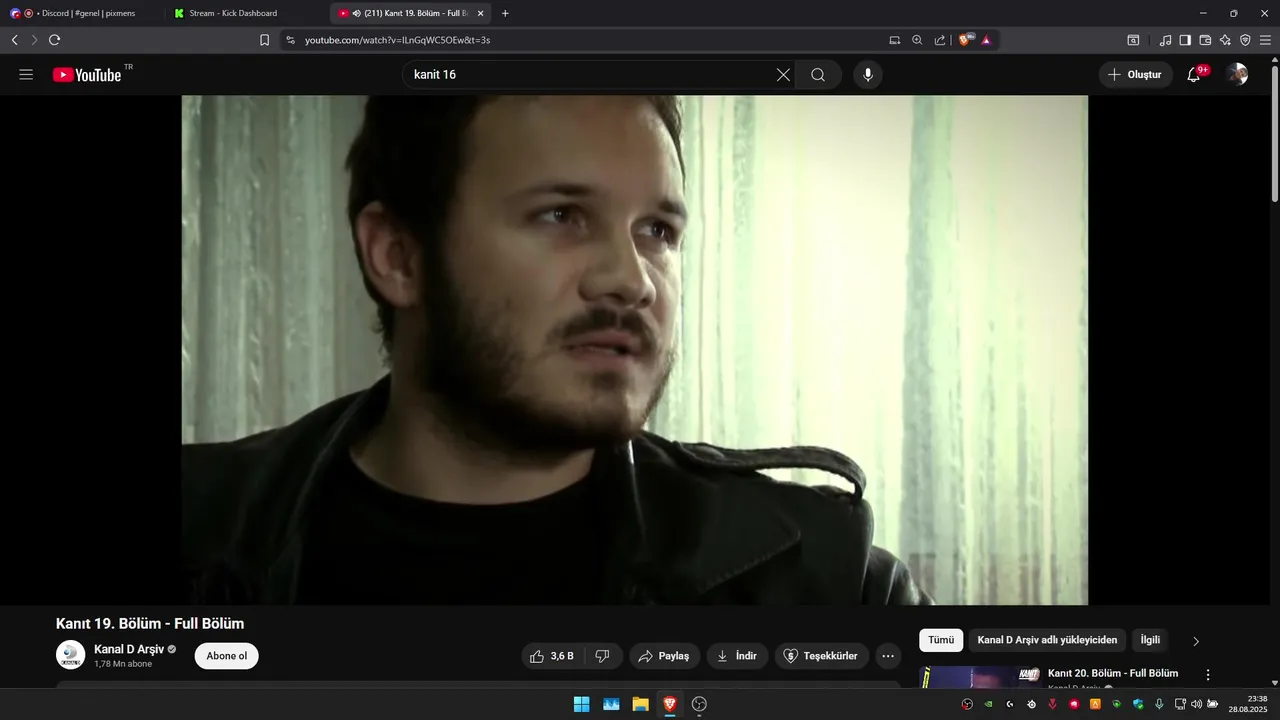Go forward in browser history
1280x720 pixels.
coord(34,40)
